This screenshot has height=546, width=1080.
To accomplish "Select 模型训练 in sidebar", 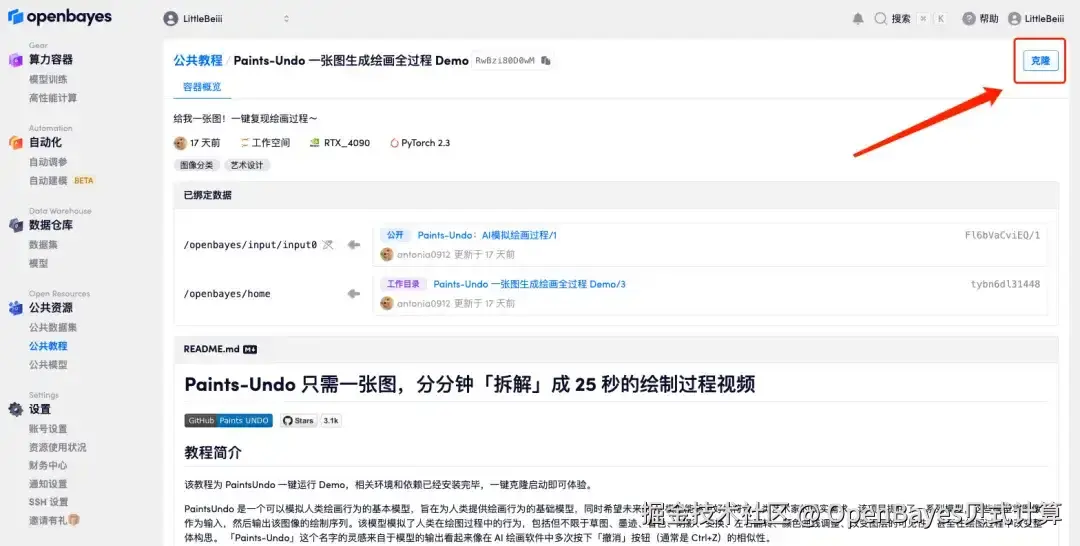I will point(48,79).
